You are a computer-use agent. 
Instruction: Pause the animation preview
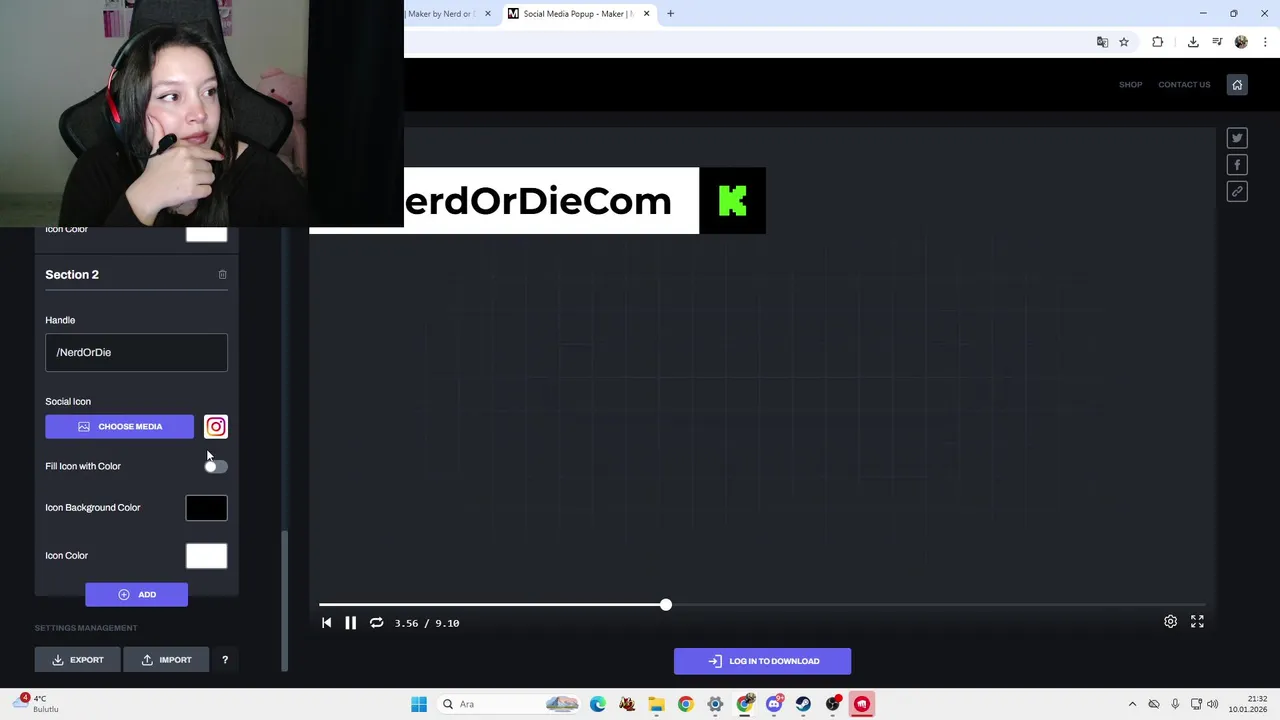[x=350, y=623]
